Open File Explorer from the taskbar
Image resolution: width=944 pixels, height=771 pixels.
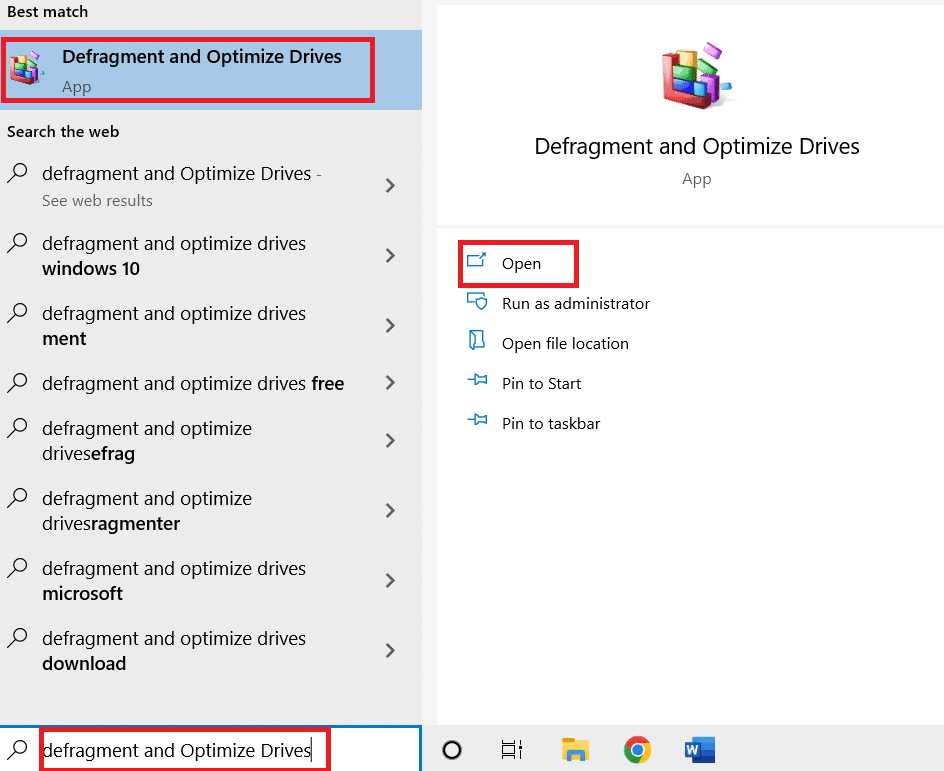pos(575,749)
